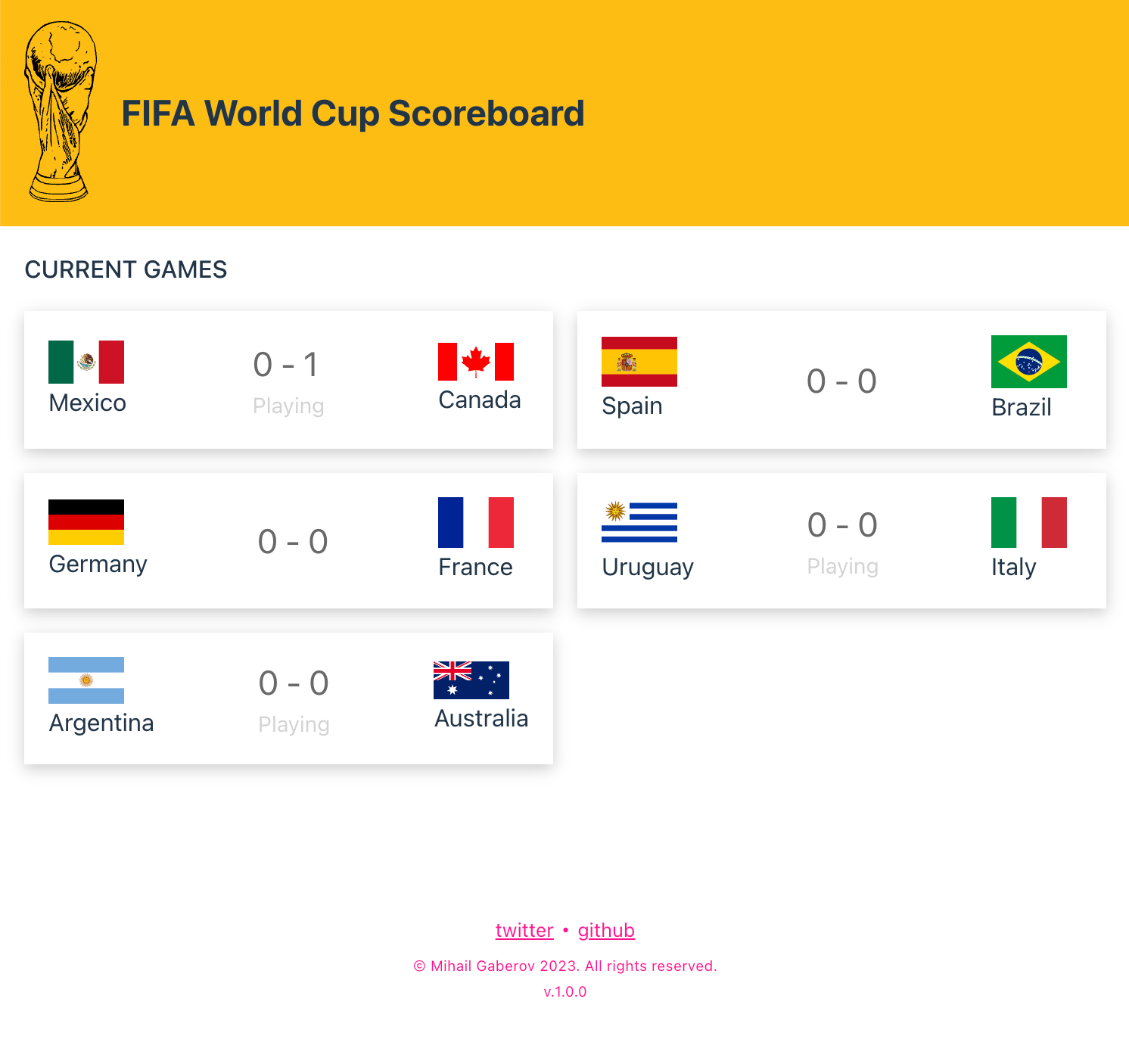
Task: Click the Argentina flag icon
Action: (x=86, y=680)
